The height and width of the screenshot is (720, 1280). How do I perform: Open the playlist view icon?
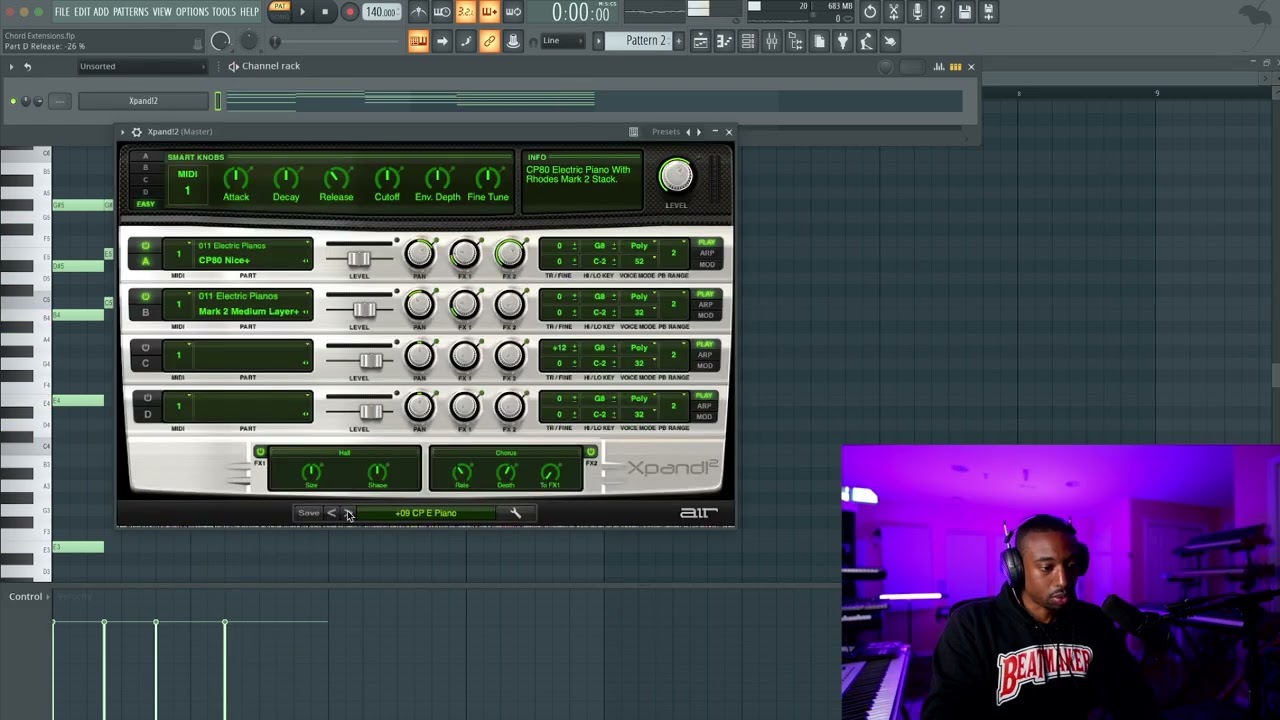(700, 41)
